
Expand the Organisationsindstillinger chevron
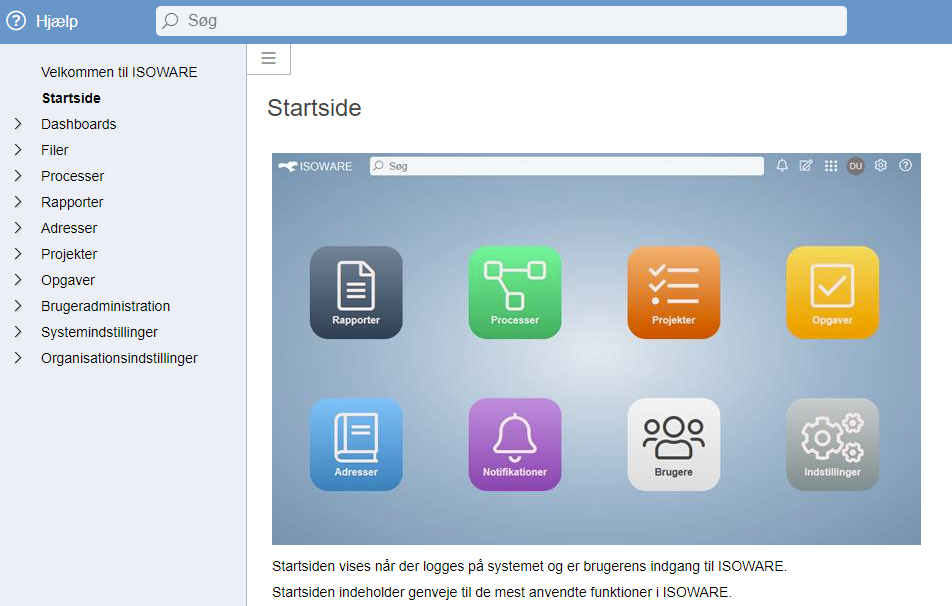(18, 358)
